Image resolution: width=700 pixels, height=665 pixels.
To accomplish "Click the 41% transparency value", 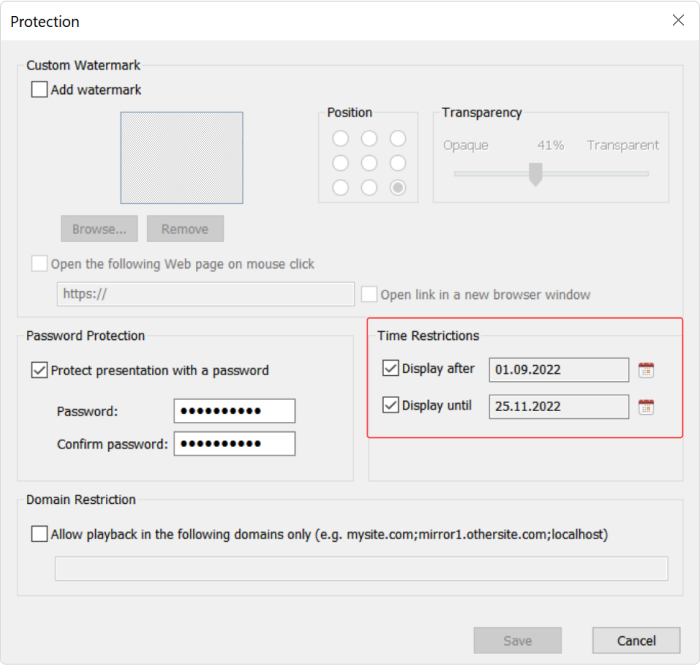I will tap(550, 145).
